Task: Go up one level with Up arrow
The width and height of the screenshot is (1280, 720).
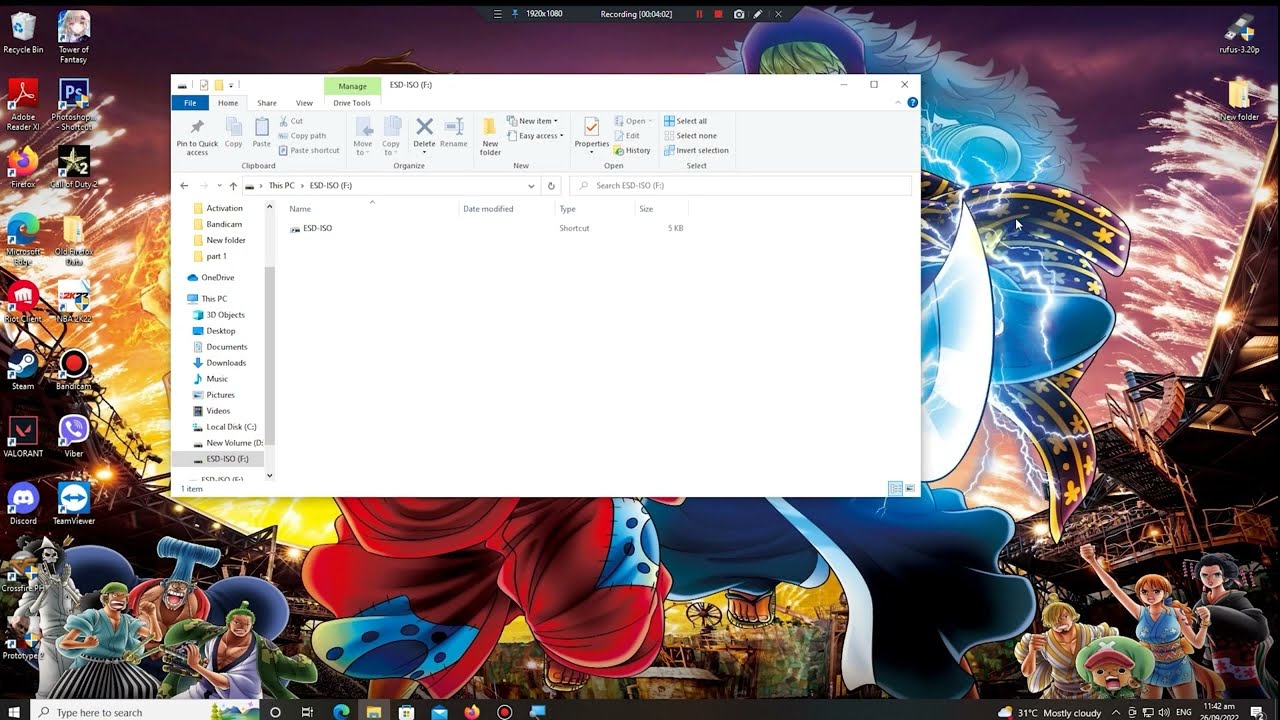Action: [x=233, y=186]
